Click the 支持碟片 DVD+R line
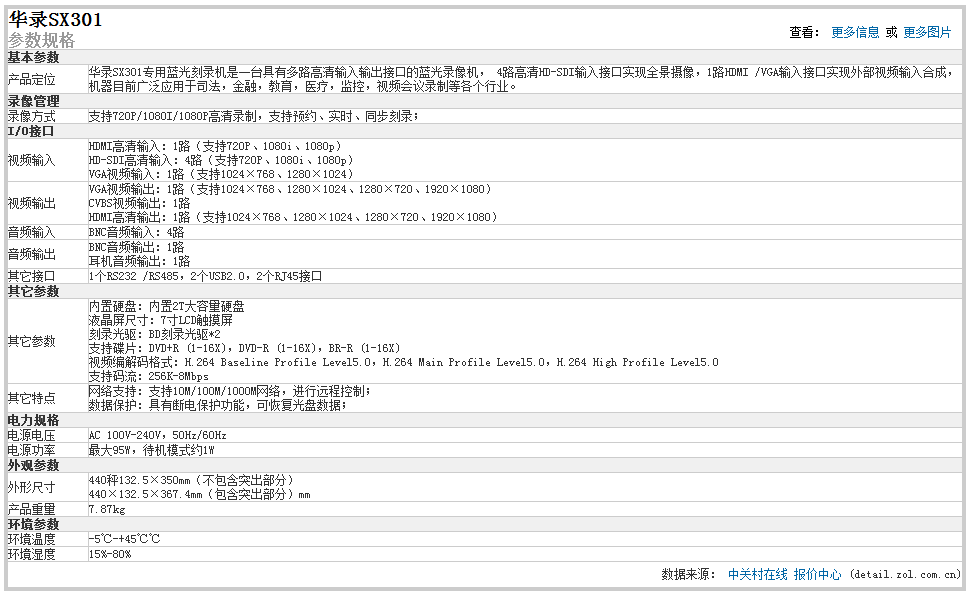 pos(245,348)
